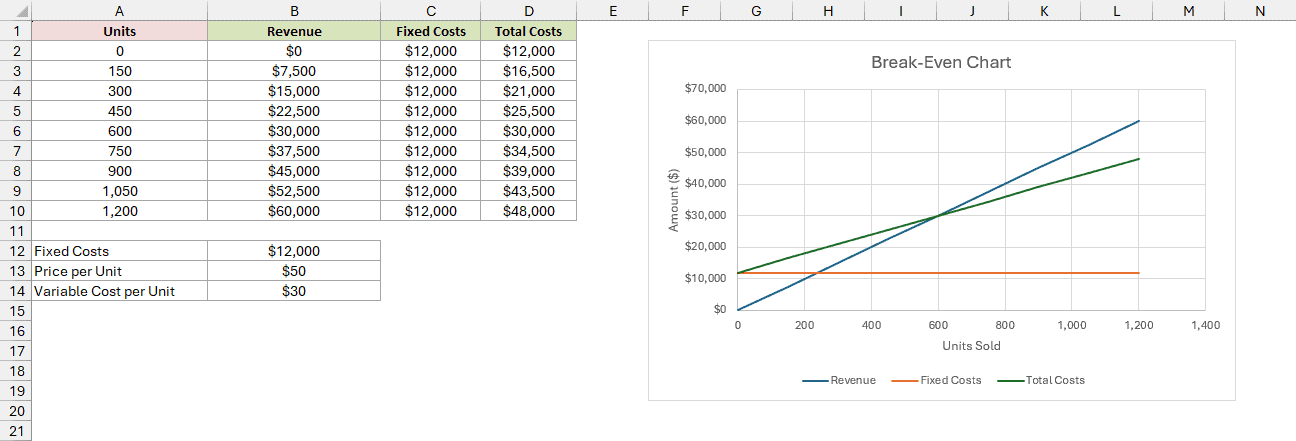Image resolution: width=1296 pixels, height=441 pixels.
Task: Select the $50 price value cell
Action: 294,271
